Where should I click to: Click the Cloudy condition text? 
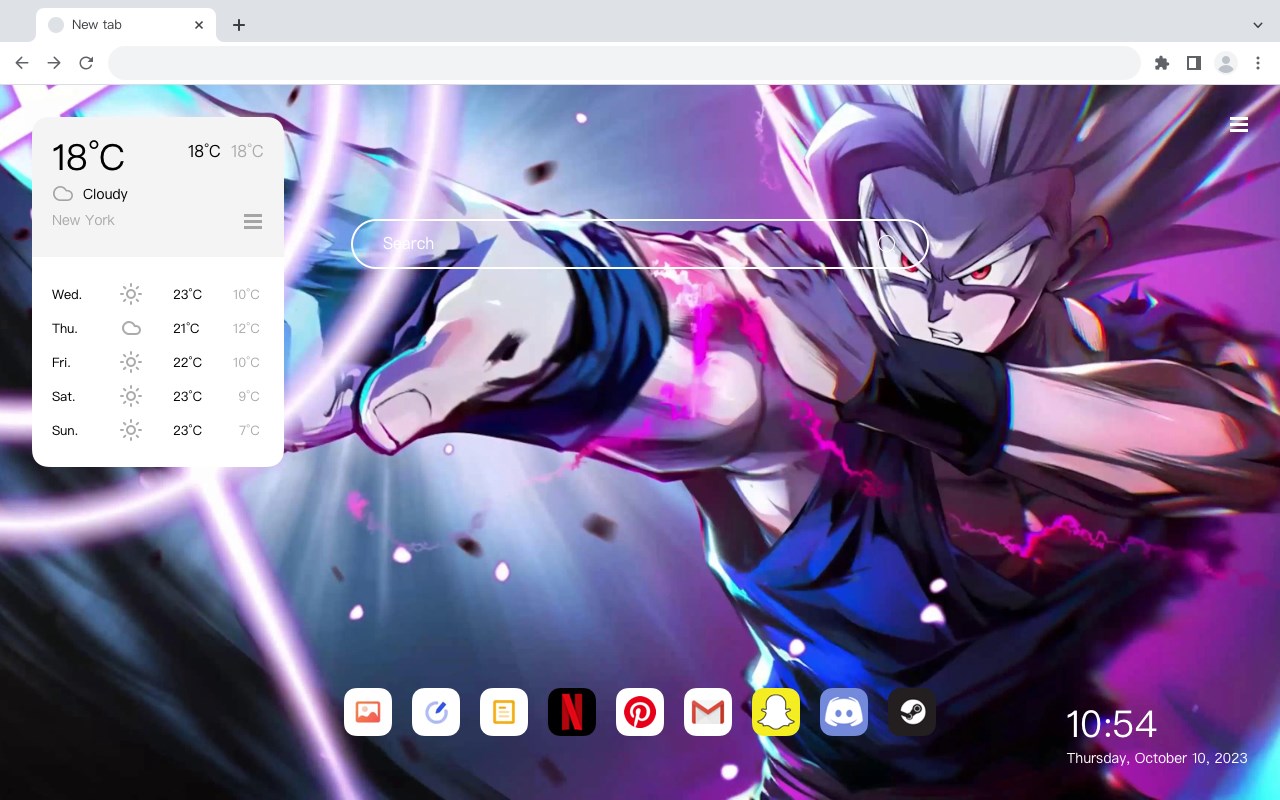[105, 194]
